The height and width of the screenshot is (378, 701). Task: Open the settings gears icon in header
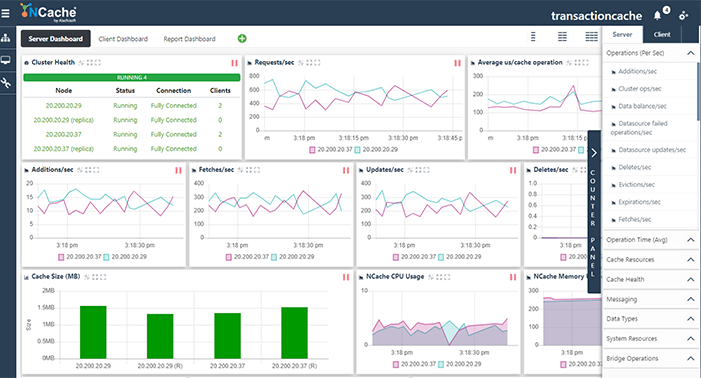[684, 16]
